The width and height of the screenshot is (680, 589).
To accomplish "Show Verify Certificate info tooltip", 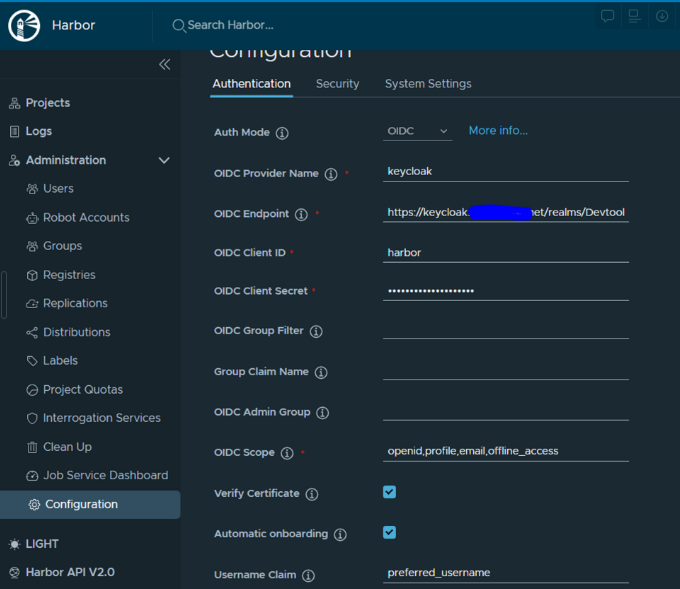I will 311,494.
